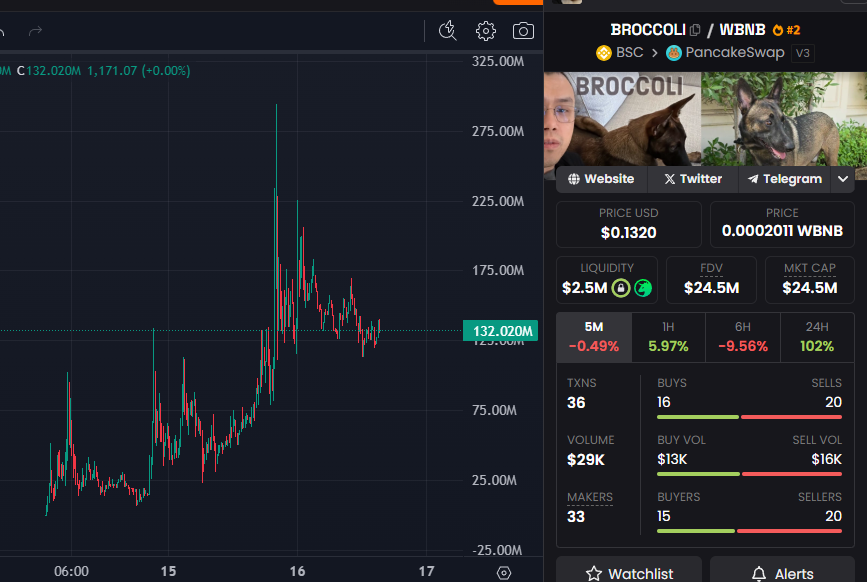The height and width of the screenshot is (582, 867).
Task: Select the 5M timeframe tab
Action: [594, 337]
